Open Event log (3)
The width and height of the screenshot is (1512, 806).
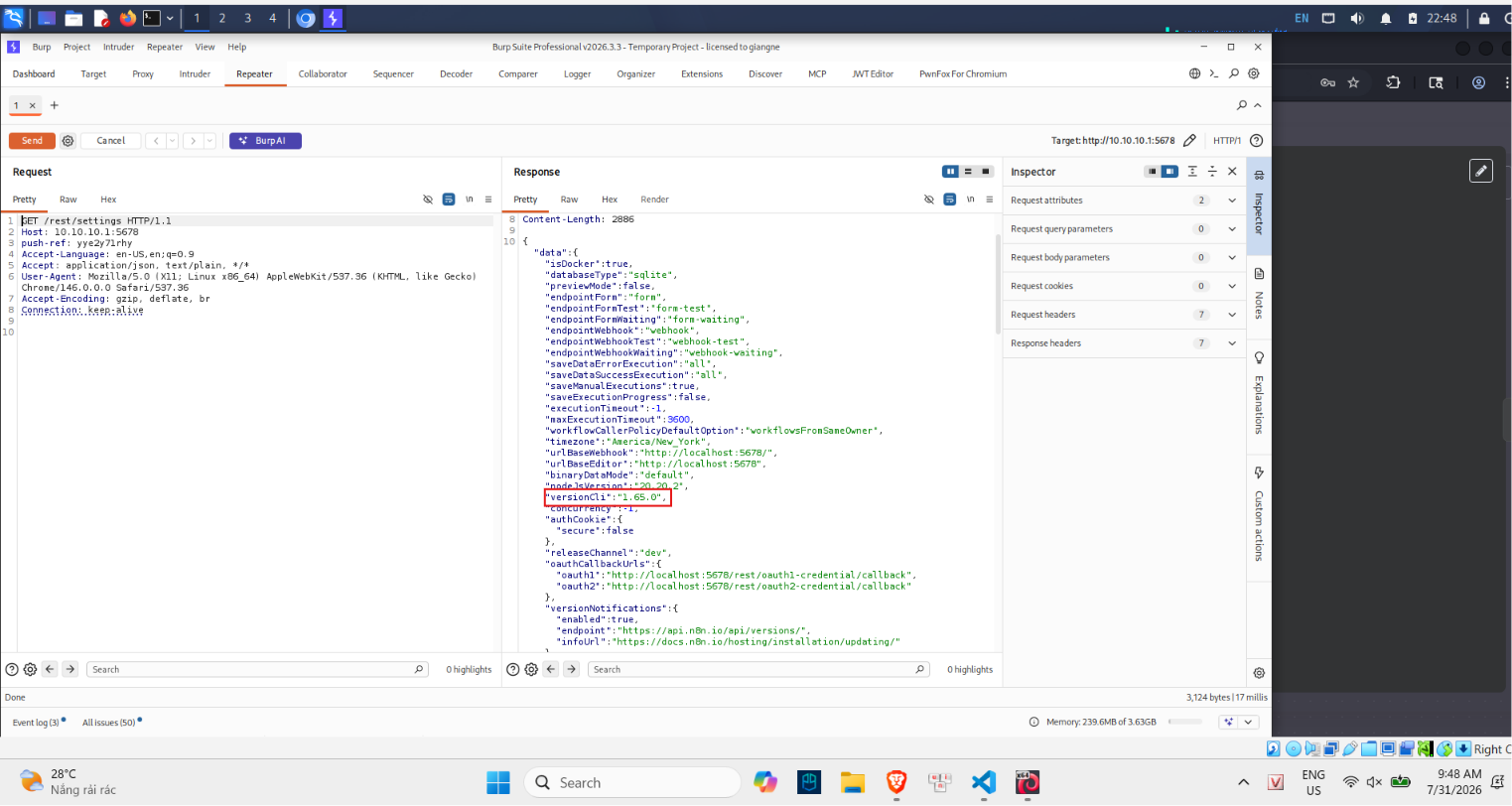(39, 723)
